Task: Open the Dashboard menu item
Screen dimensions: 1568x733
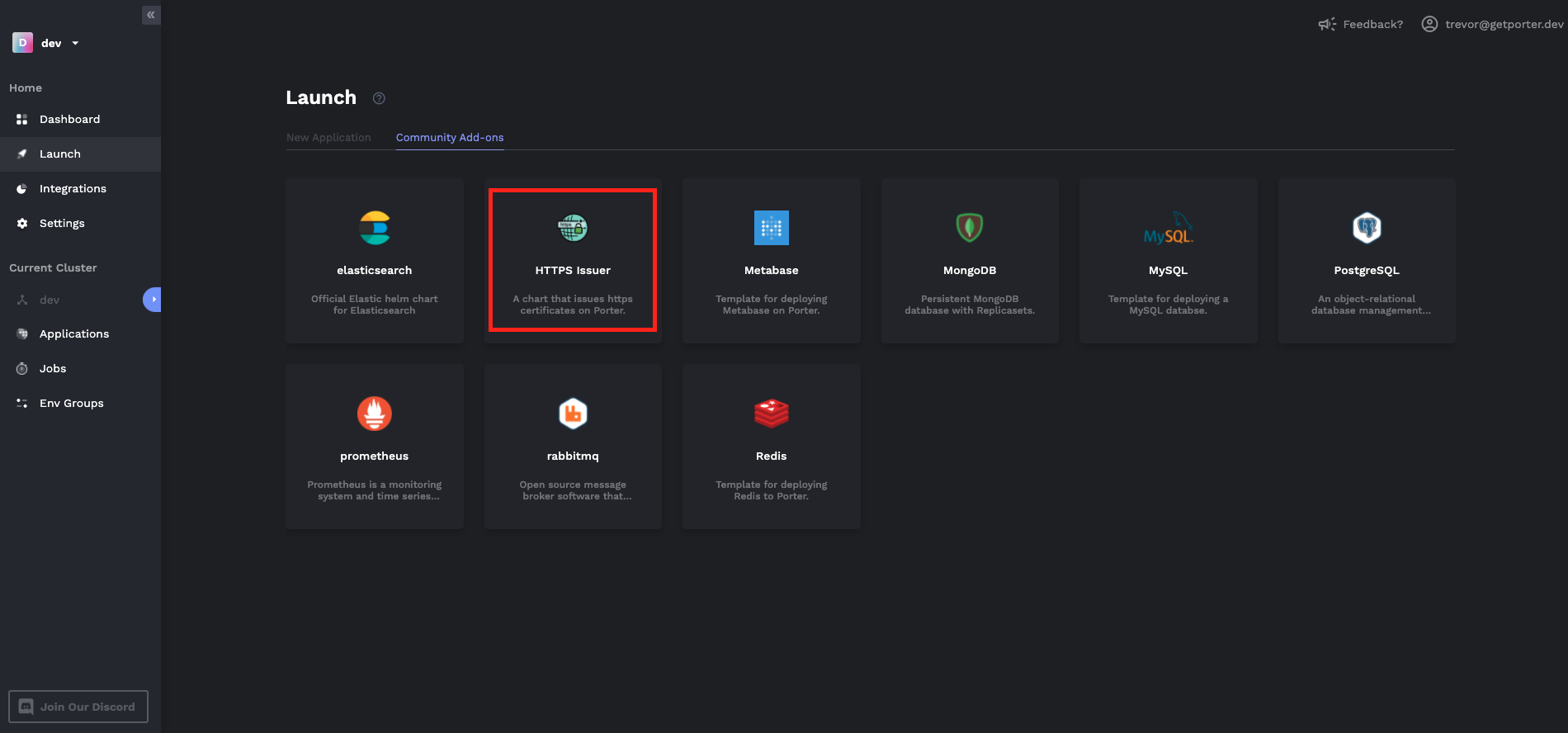Action: [80, 120]
